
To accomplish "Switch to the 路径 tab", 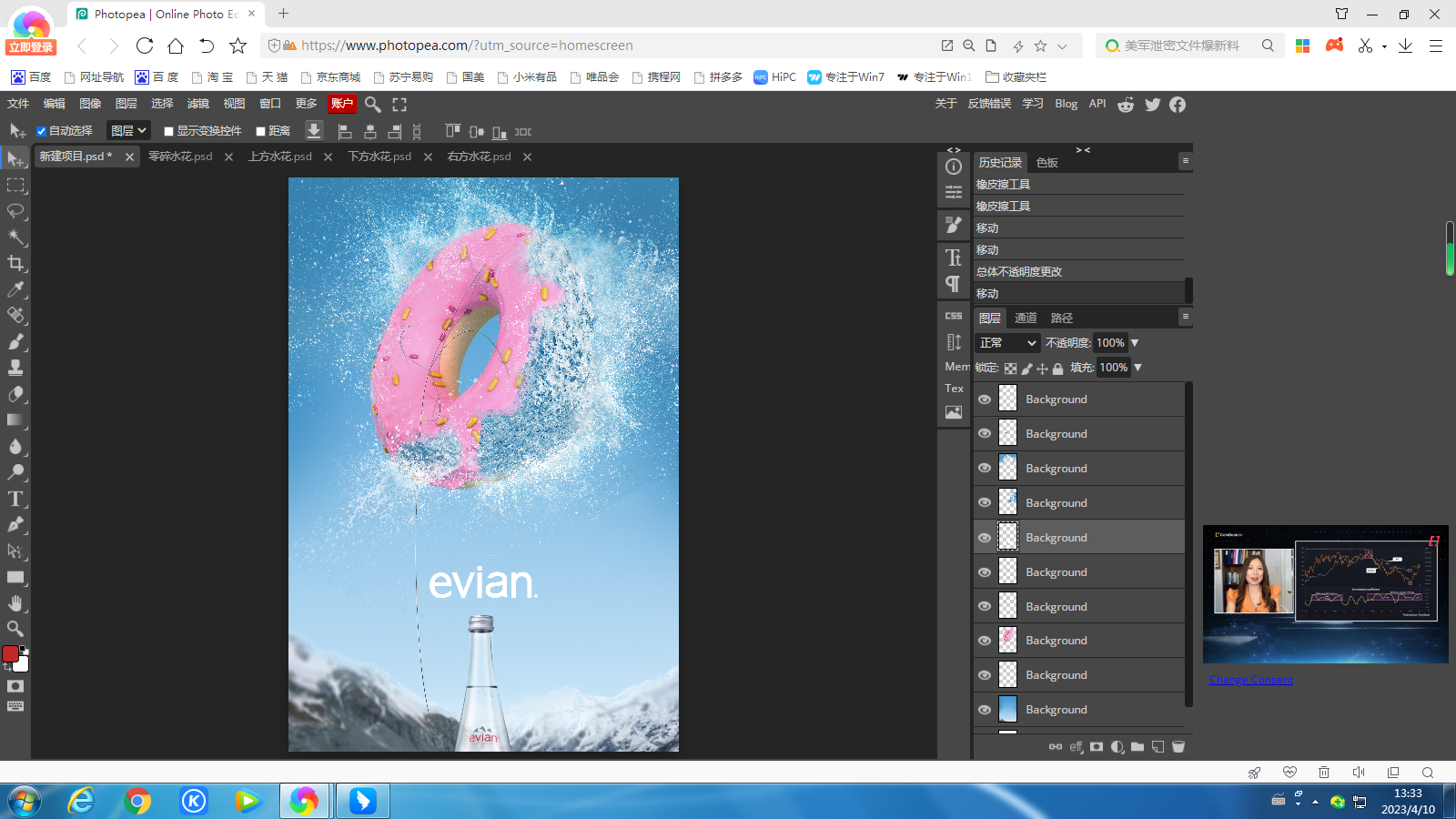I will (1062, 318).
